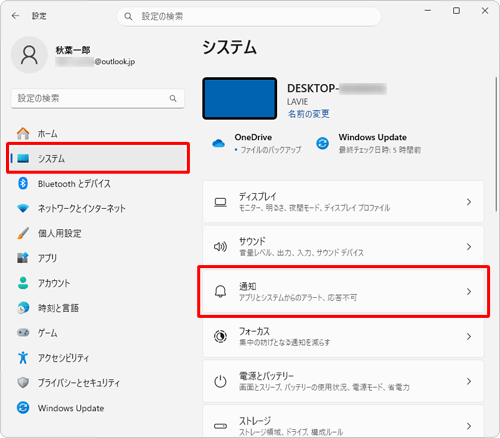The image size is (500, 438).
Task: Click the ゲーム controller icon
Action: [23, 333]
